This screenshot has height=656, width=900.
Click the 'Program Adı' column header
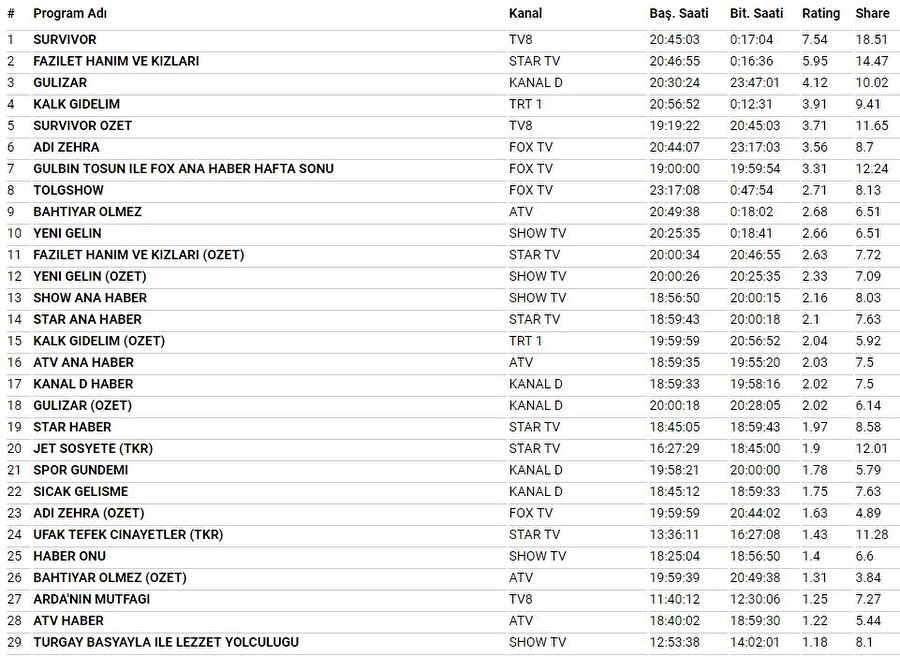coord(70,14)
